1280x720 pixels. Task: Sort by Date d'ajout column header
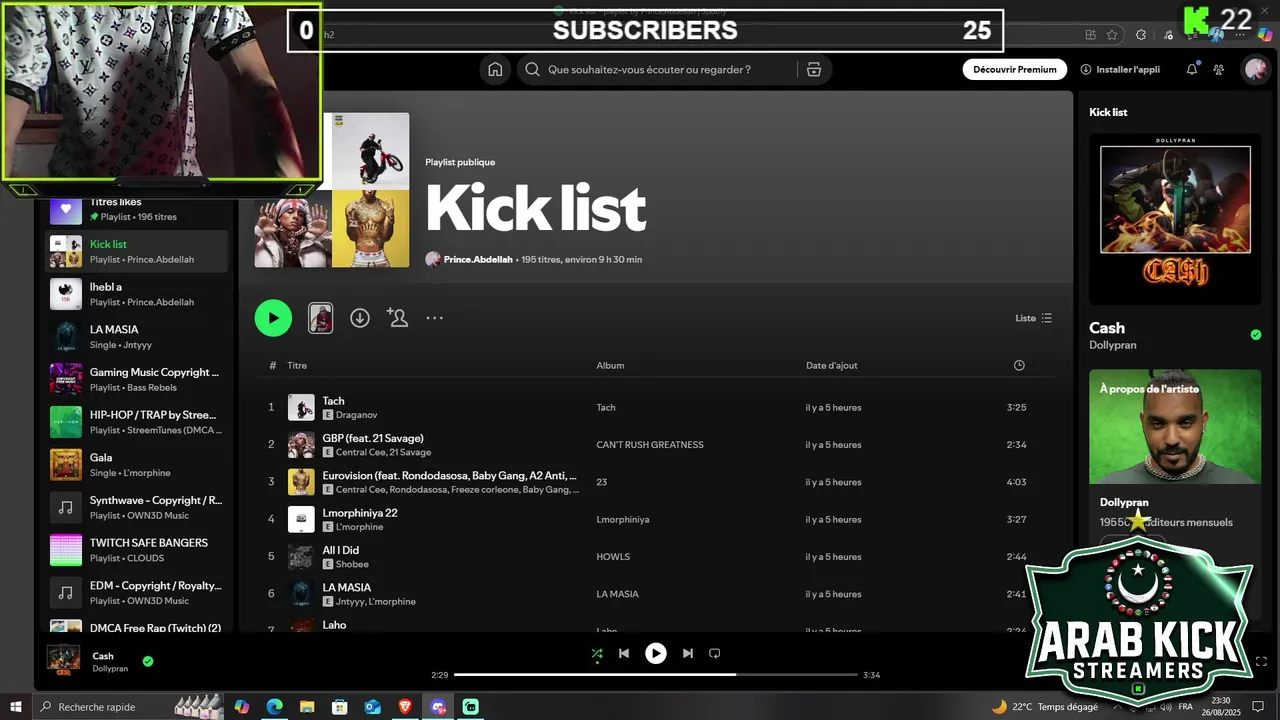(831, 365)
